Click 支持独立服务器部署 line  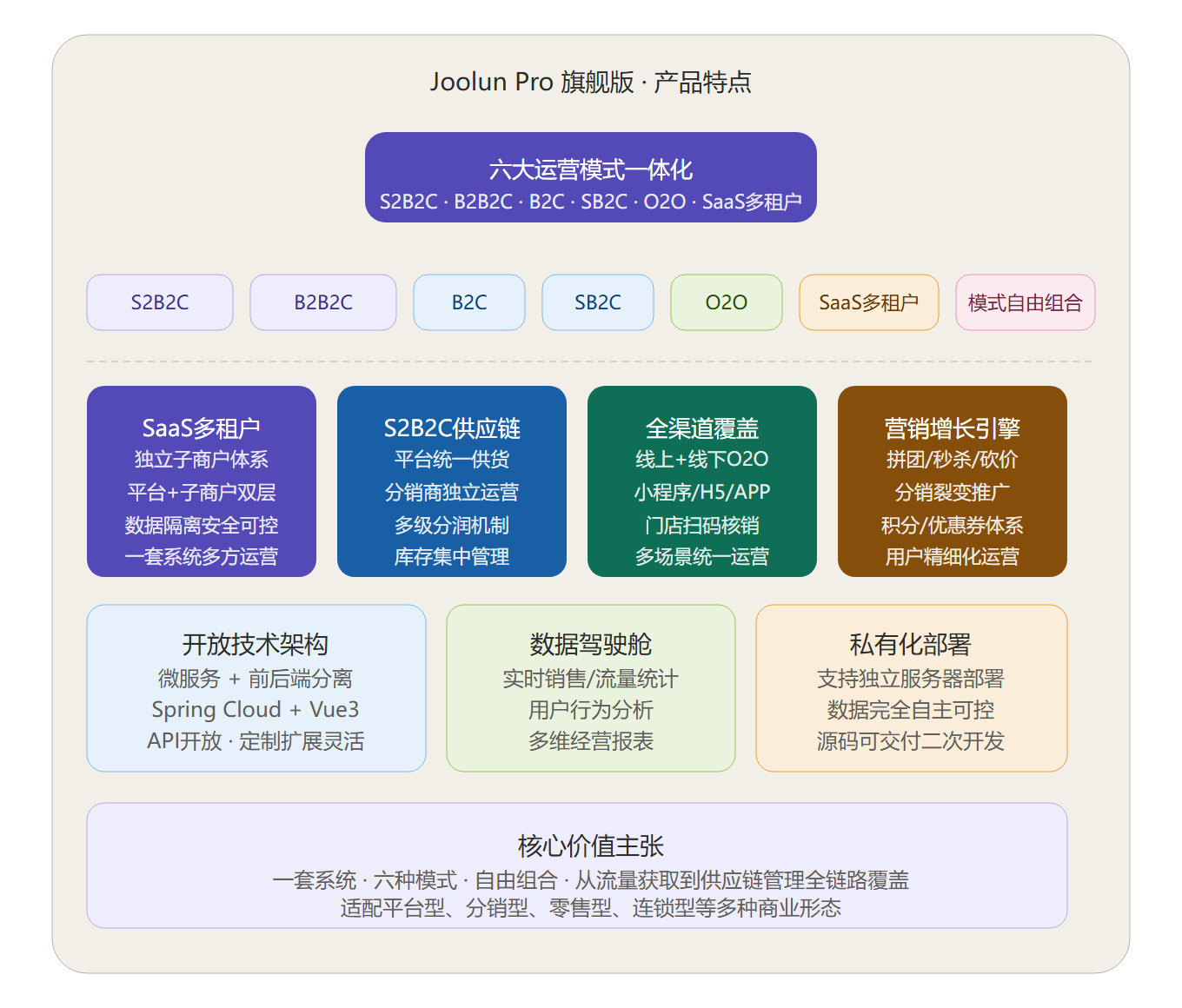(x=911, y=679)
